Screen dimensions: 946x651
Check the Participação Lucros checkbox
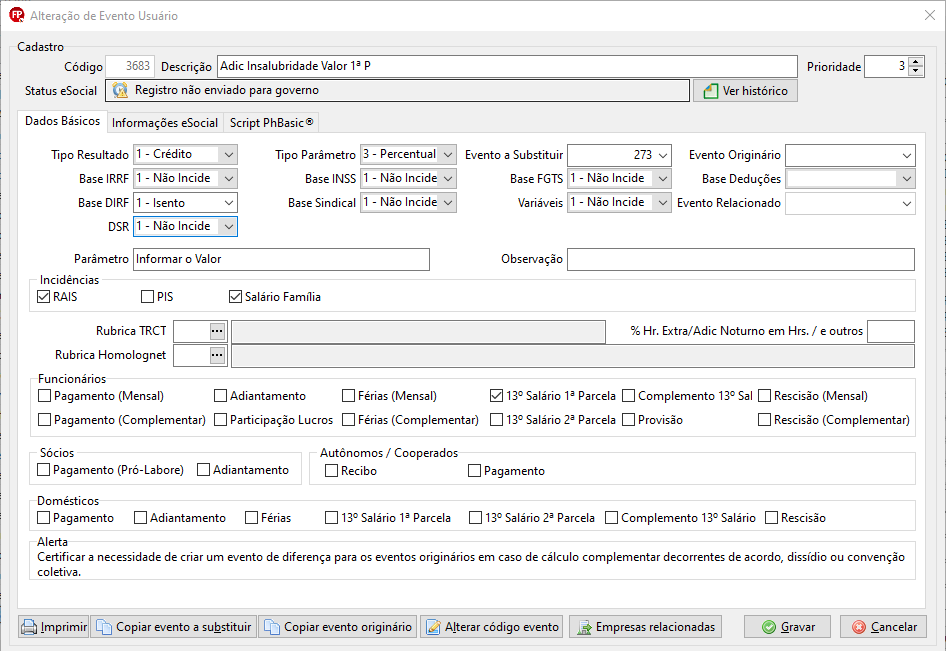pyautogui.click(x=220, y=420)
